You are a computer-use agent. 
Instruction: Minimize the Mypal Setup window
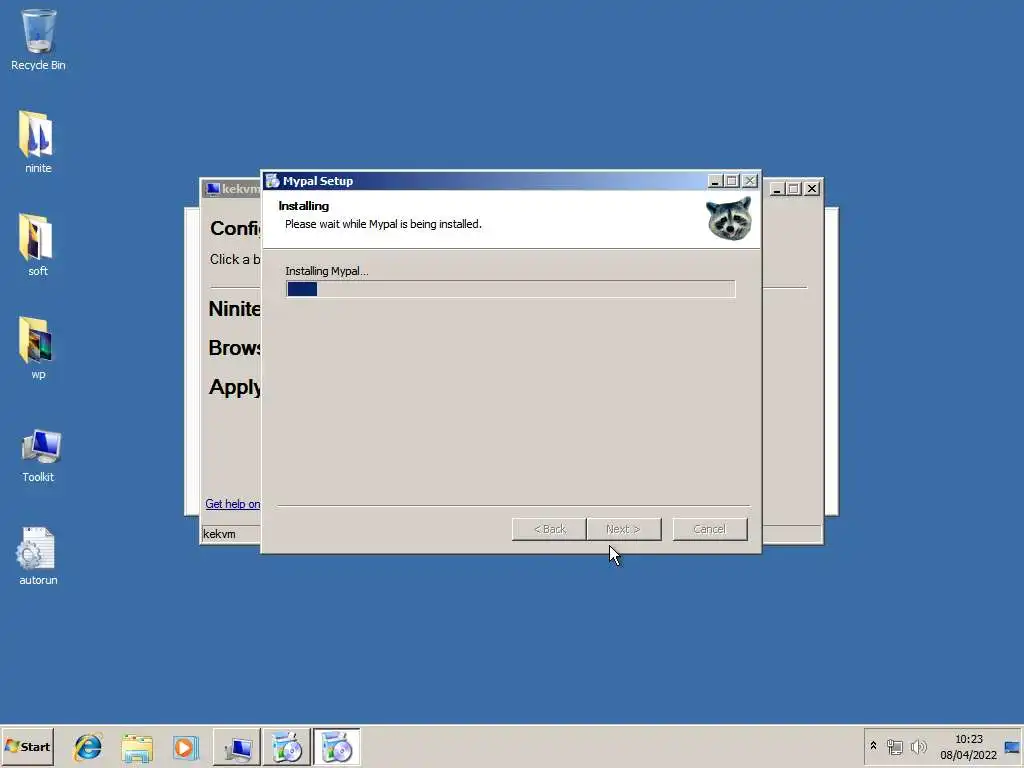[x=715, y=181]
